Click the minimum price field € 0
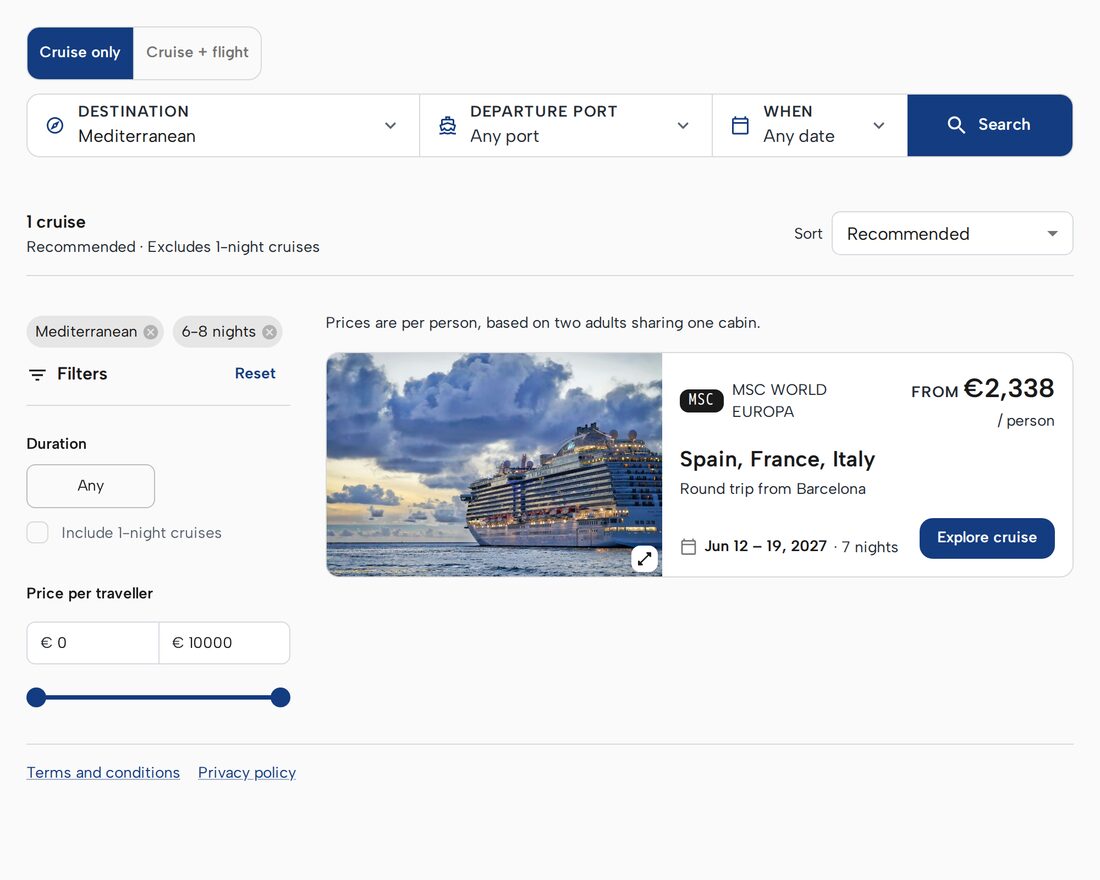Viewport: 1100px width, 880px height. click(93, 643)
